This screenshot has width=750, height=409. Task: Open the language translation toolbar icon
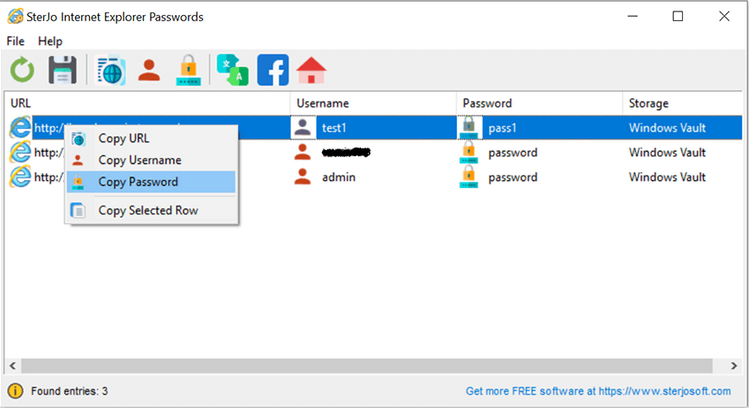232,70
